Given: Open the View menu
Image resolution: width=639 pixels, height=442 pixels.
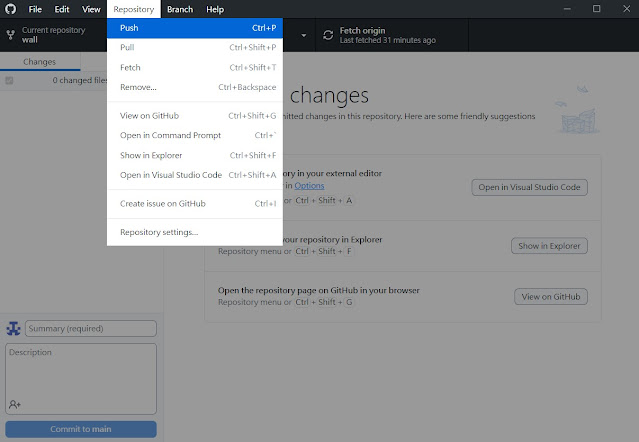Looking at the screenshot, I should (x=91, y=9).
